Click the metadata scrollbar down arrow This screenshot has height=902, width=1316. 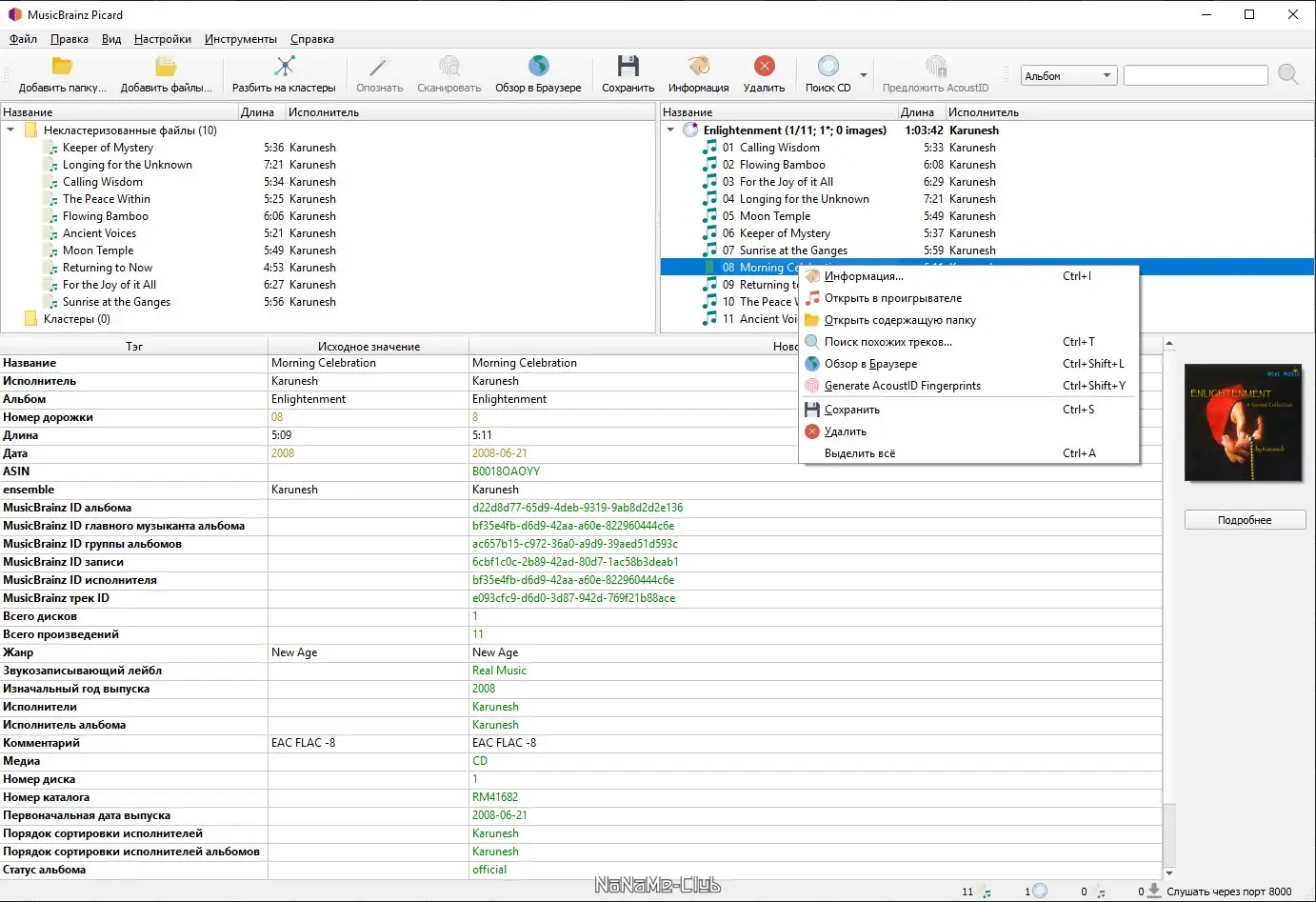click(x=1169, y=872)
